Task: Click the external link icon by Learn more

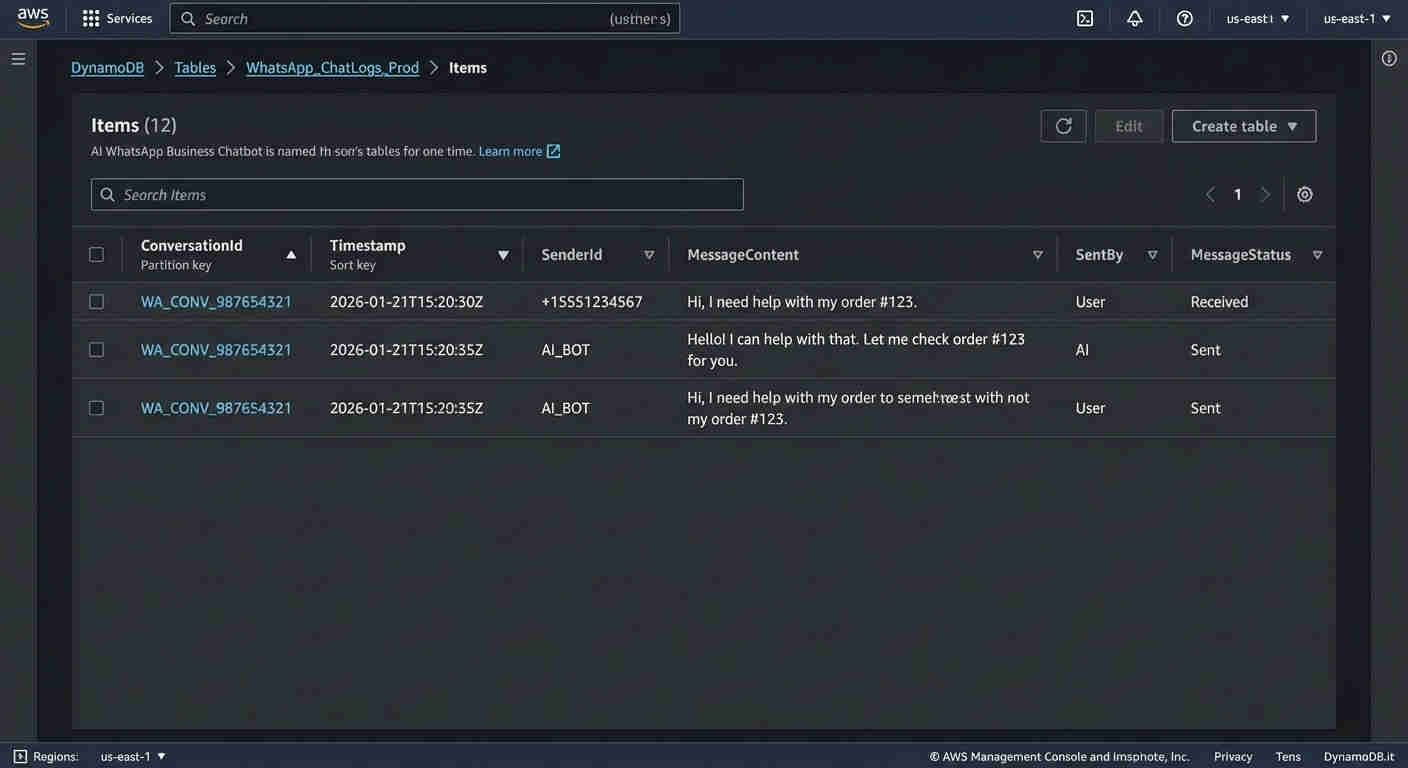Action: [553, 151]
